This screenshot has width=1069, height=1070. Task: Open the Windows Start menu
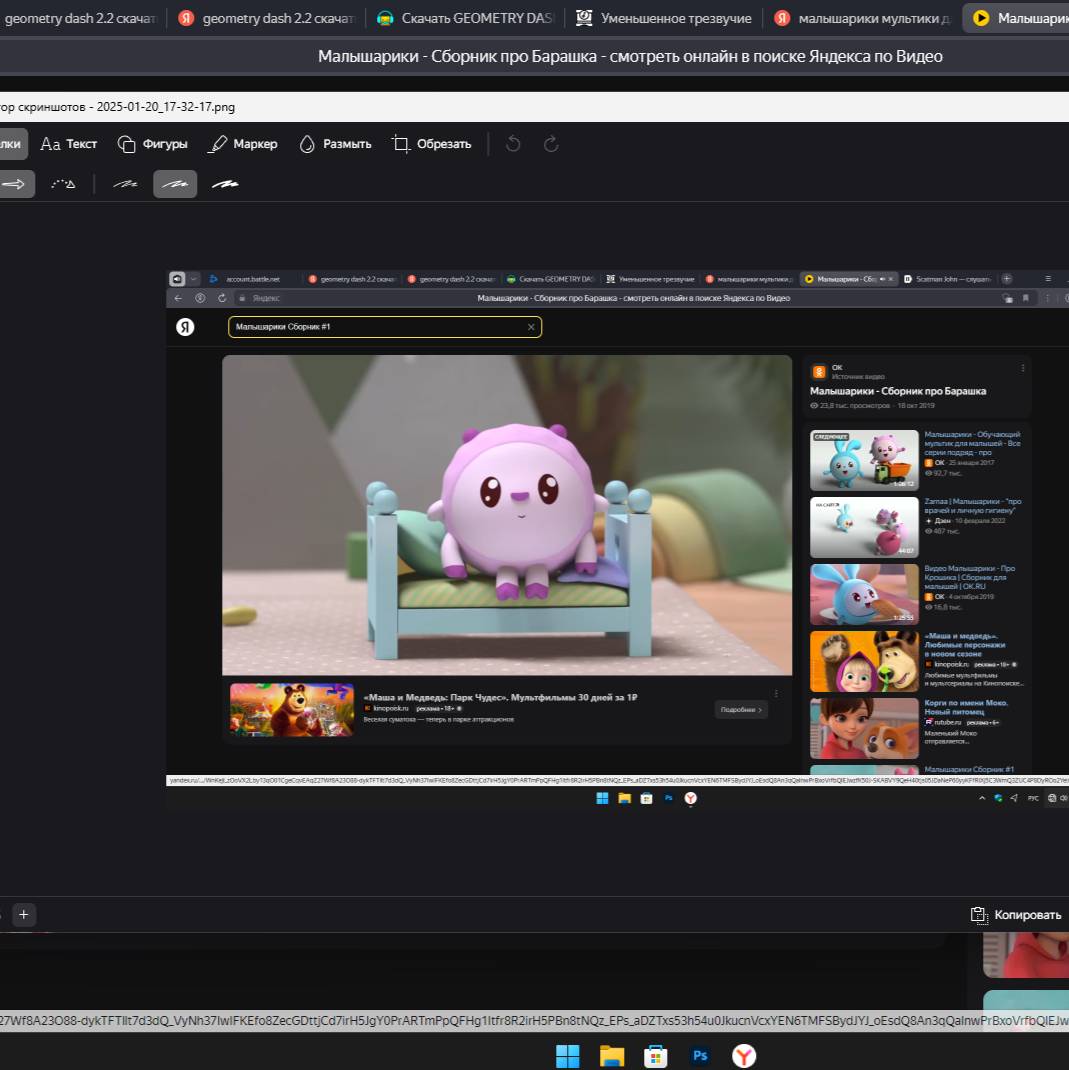point(568,1056)
